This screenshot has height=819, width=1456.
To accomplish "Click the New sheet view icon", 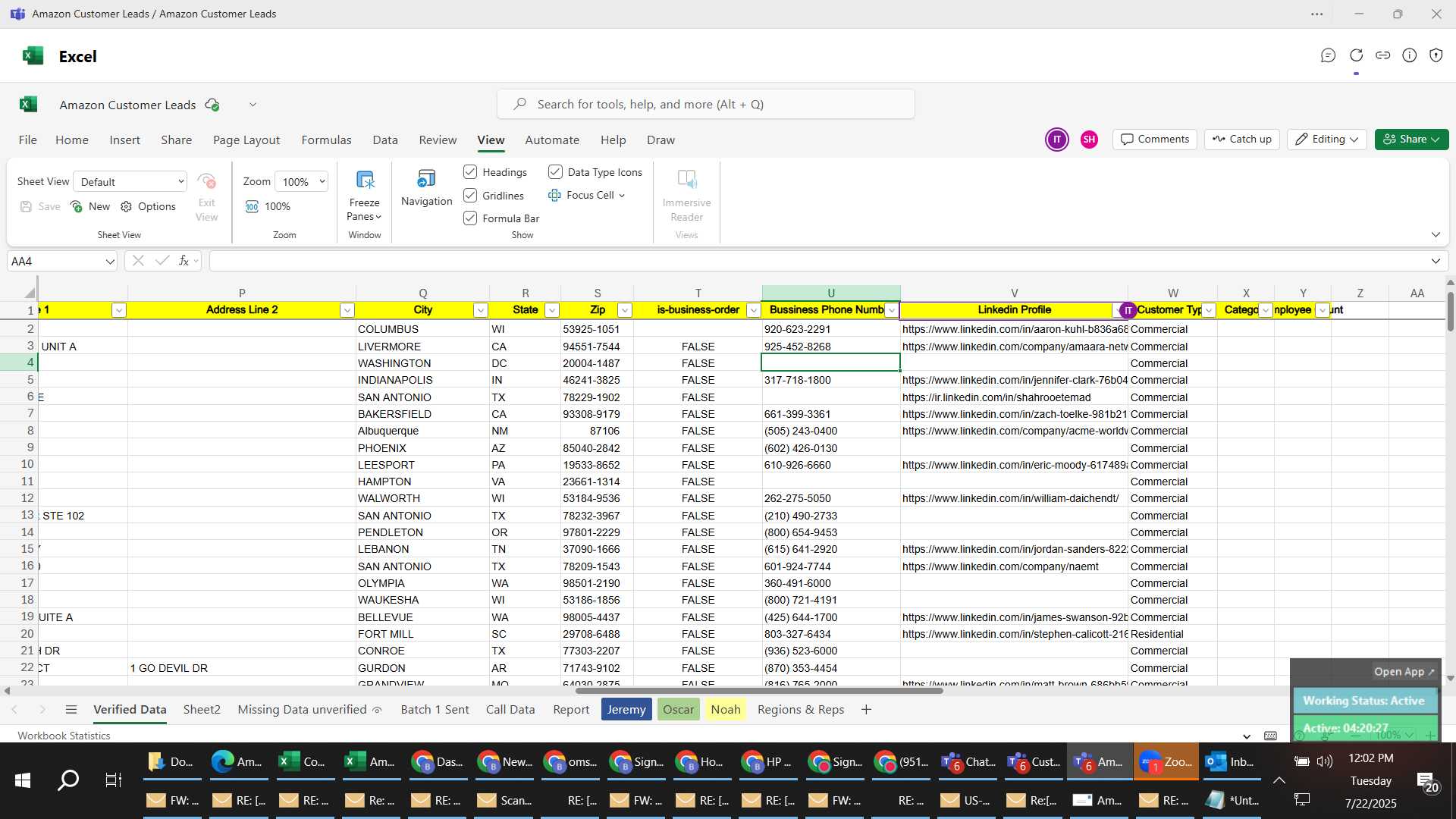I will [x=76, y=206].
